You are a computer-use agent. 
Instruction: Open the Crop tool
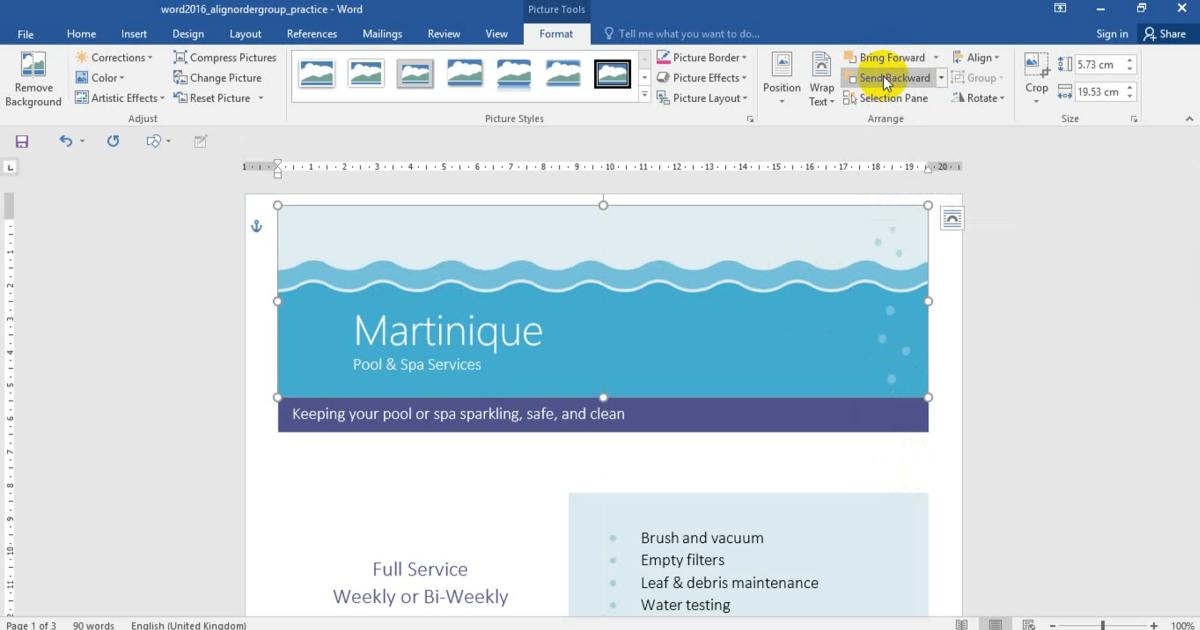(1036, 79)
